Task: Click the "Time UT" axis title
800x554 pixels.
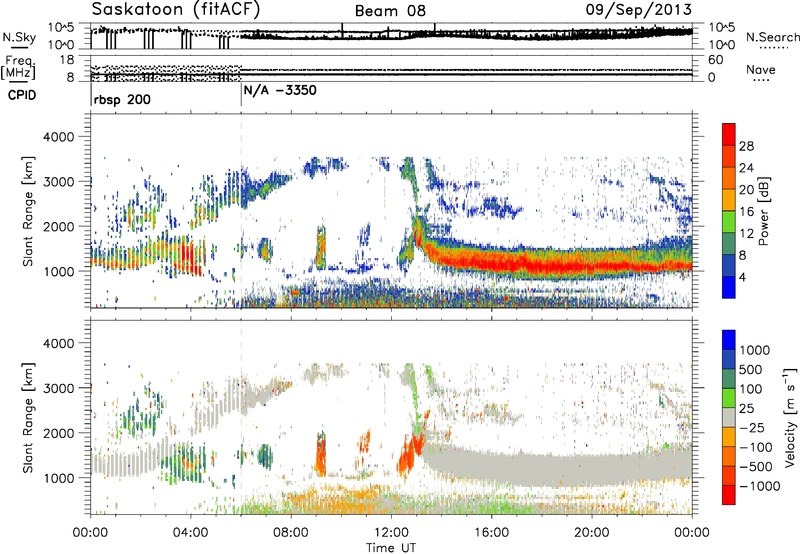Action: [x=391, y=548]
